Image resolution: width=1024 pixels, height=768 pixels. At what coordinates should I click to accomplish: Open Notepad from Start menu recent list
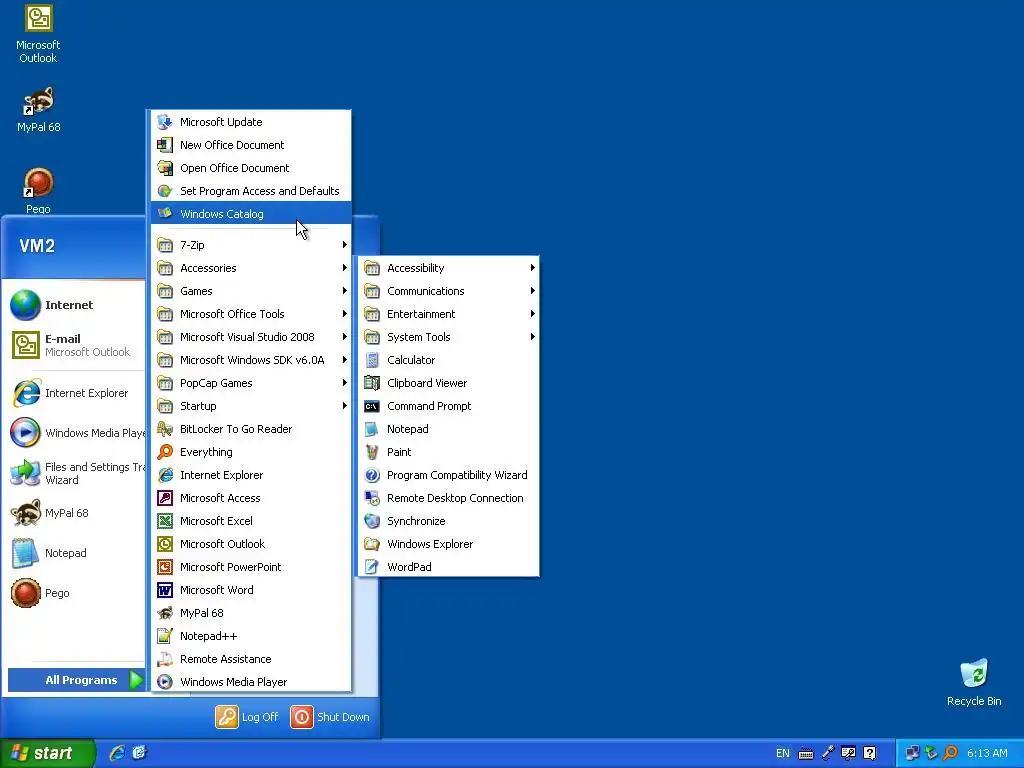coord(76,553)
